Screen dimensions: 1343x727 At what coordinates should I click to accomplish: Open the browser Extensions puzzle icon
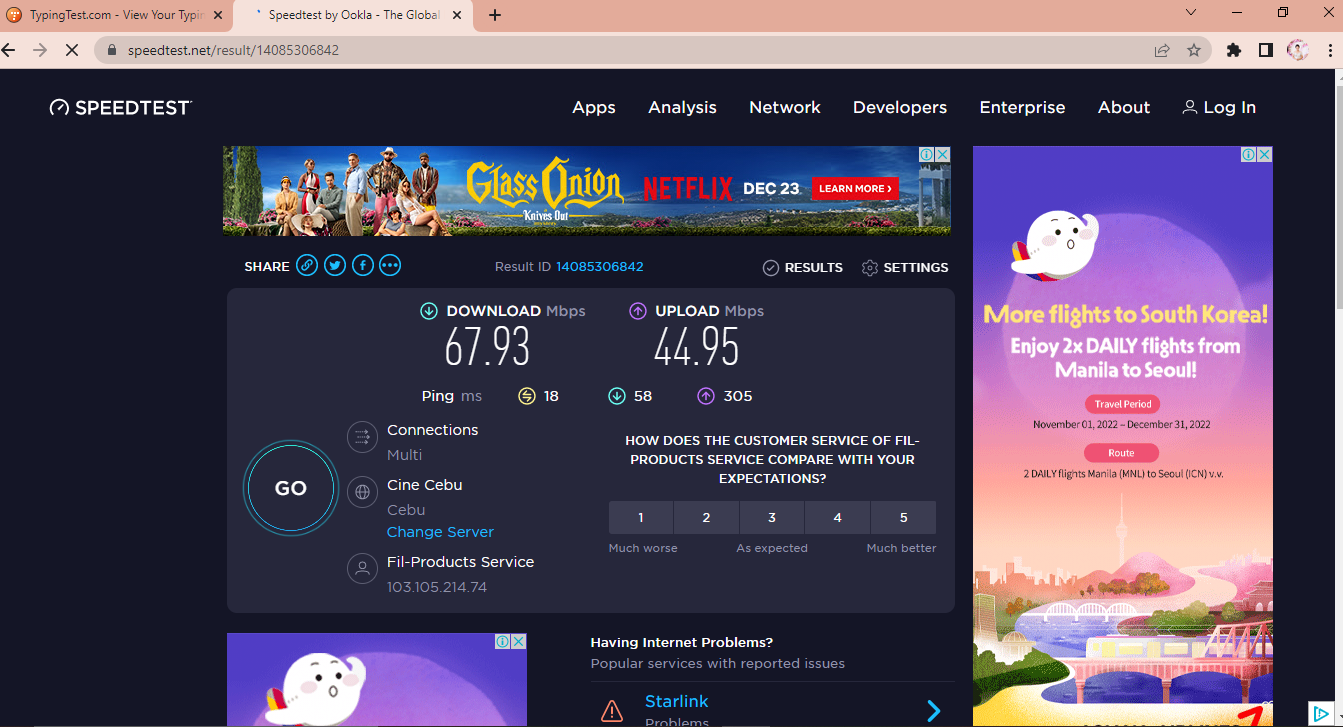(x=1234, y=50)
